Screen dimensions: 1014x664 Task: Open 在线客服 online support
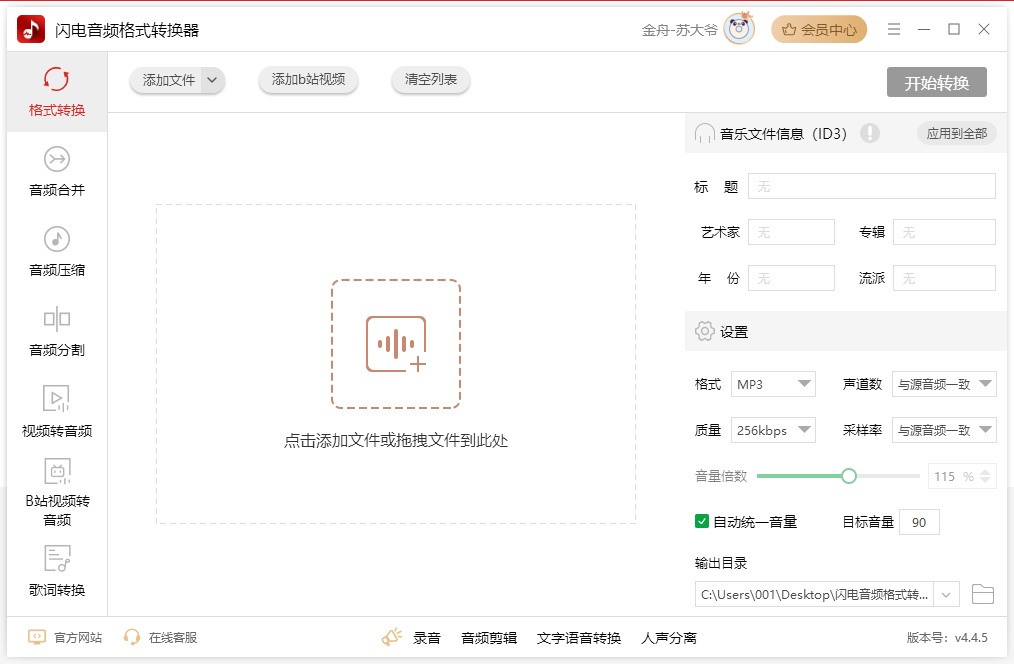[x=173, y=637]
